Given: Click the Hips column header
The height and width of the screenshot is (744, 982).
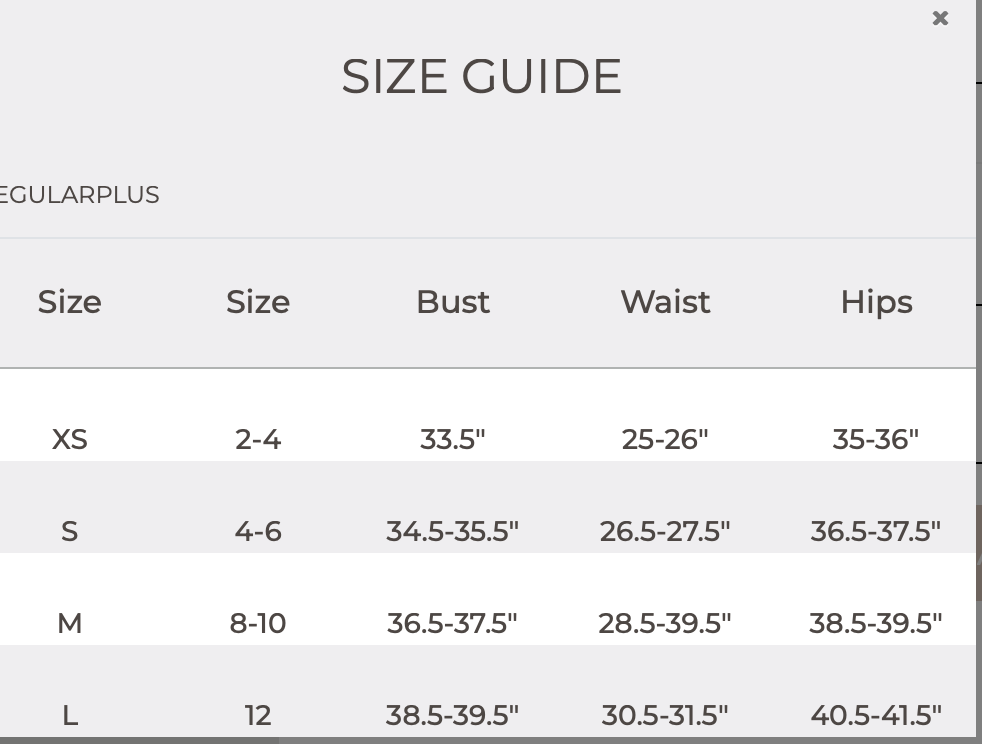Looking at the screenshot, I should click(x=876, y=303).
